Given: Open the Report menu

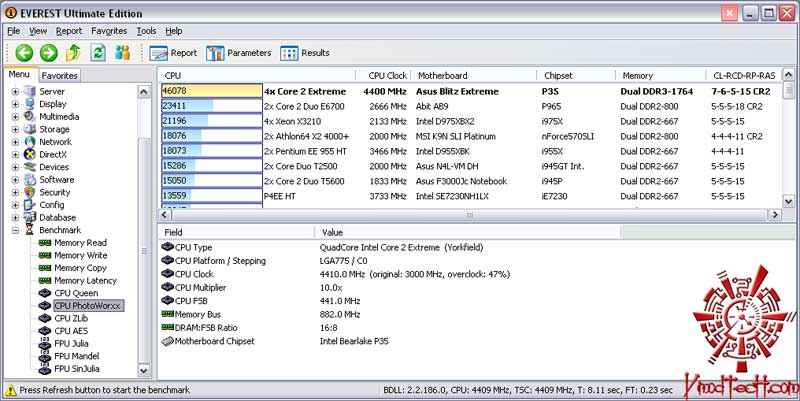Looking at the screenshot, I should point(69,31).
